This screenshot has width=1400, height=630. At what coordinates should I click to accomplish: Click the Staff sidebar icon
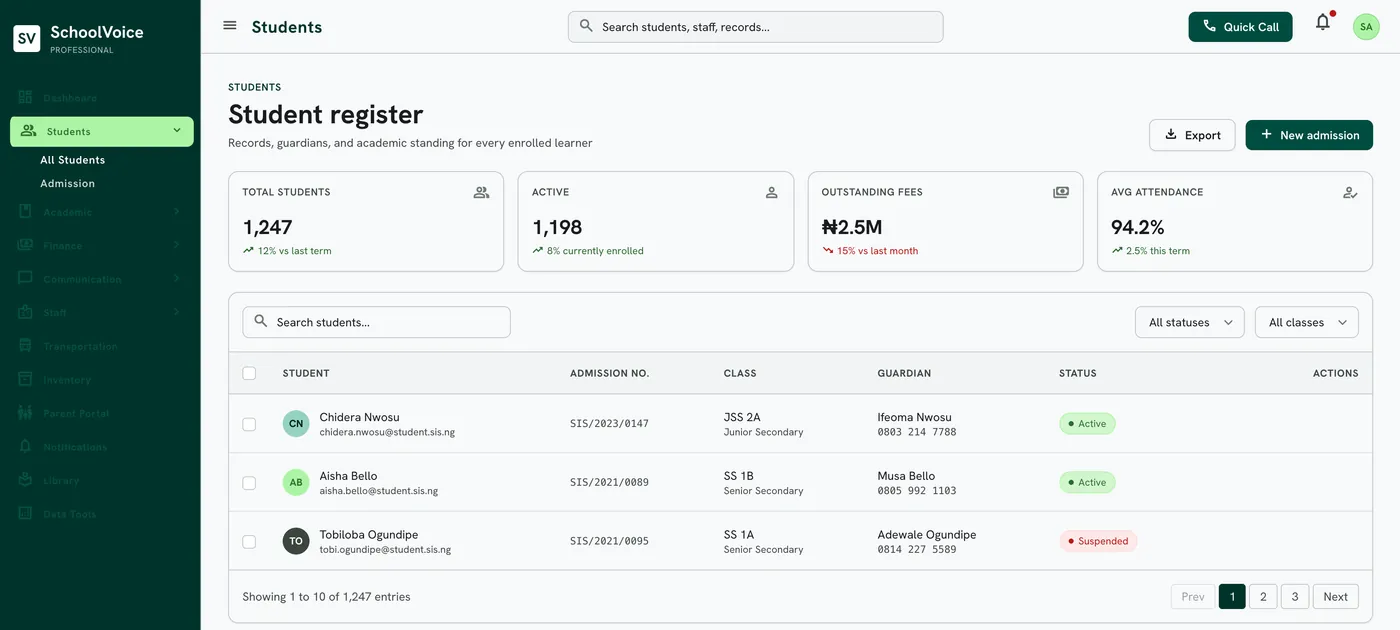(26, 312)
